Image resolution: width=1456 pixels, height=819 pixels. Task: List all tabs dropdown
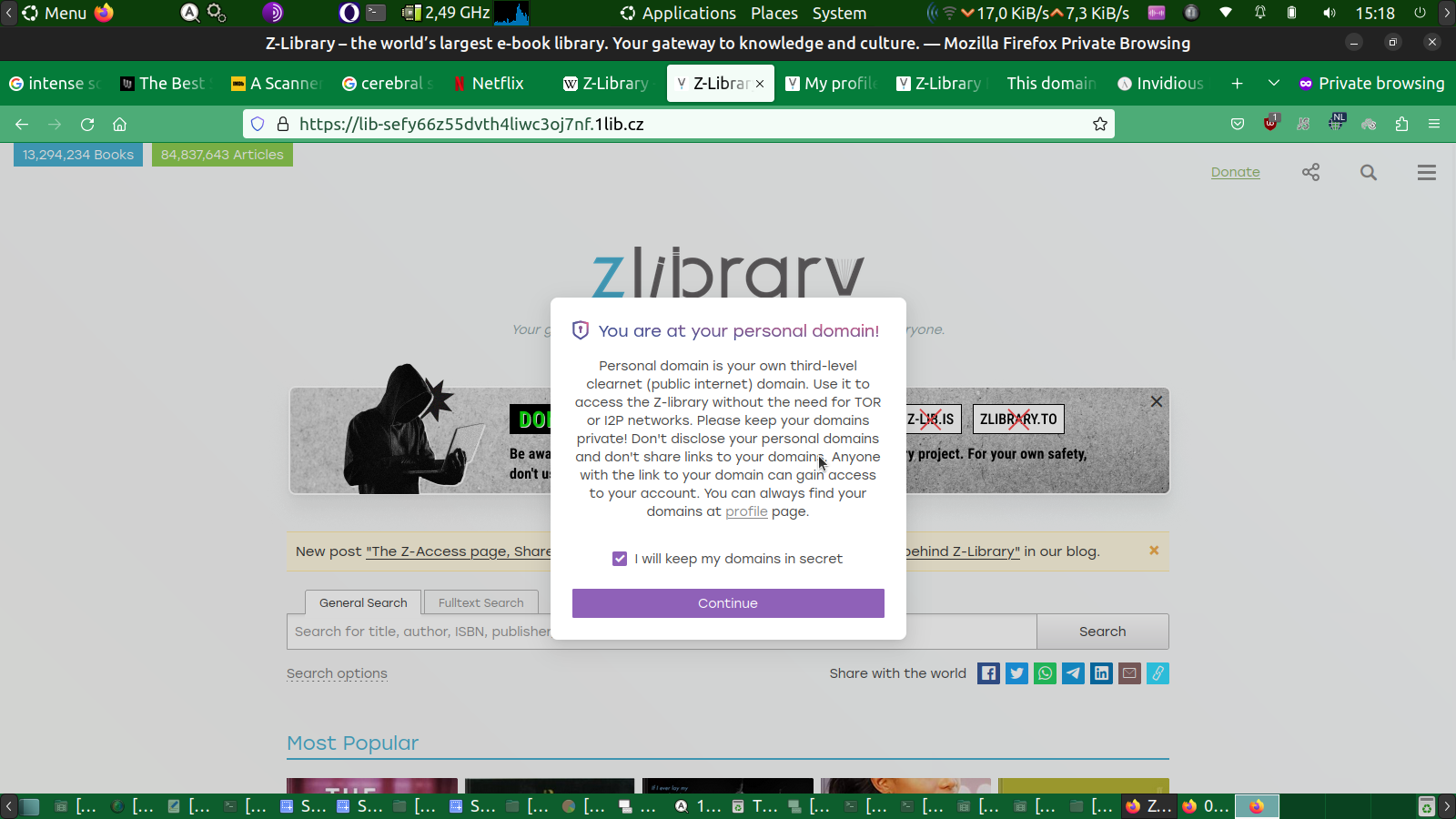tap(1274, 83)
